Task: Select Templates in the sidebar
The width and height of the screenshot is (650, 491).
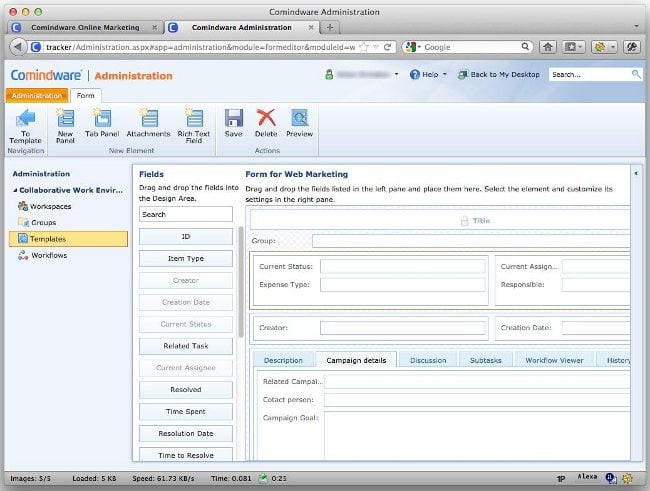Action: [68, 239]
